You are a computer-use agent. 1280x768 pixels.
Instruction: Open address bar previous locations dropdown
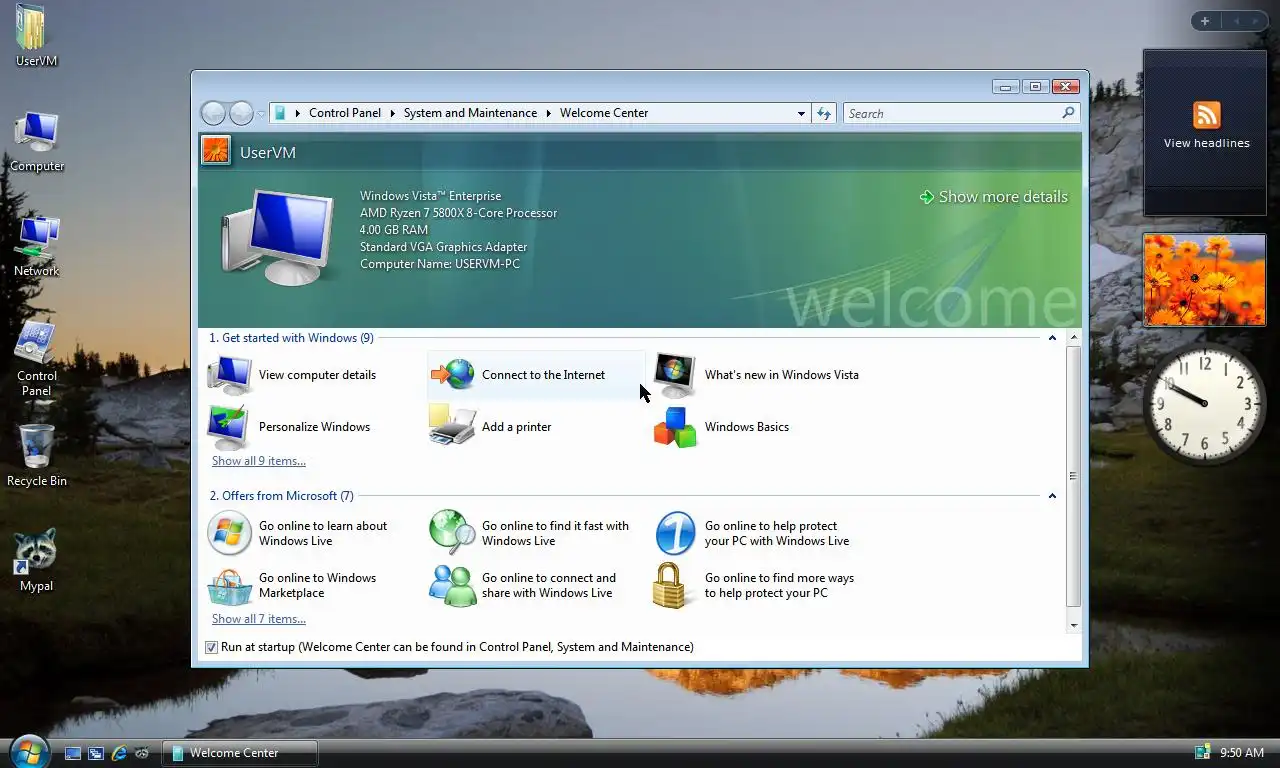801,113
